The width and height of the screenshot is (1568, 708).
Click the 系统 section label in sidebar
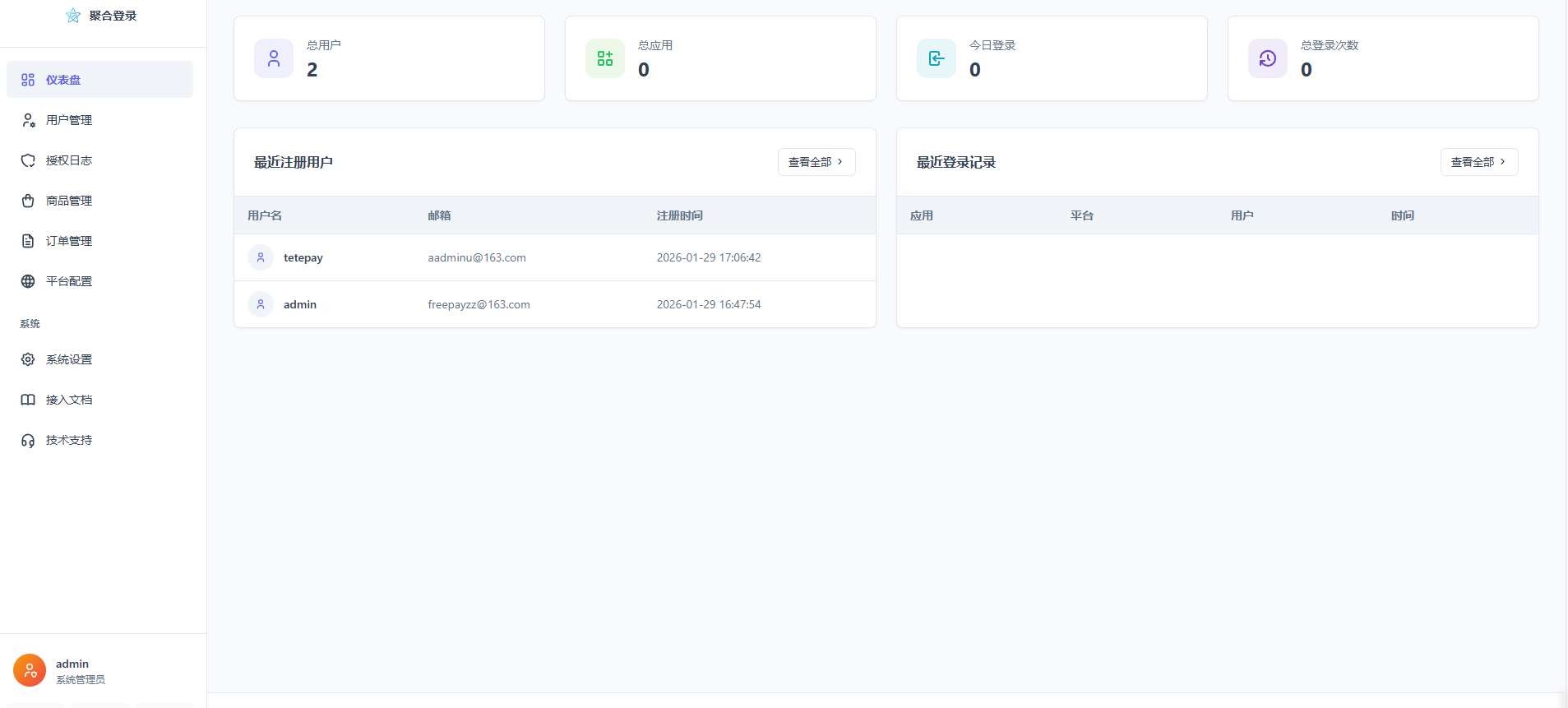[30, 324]
